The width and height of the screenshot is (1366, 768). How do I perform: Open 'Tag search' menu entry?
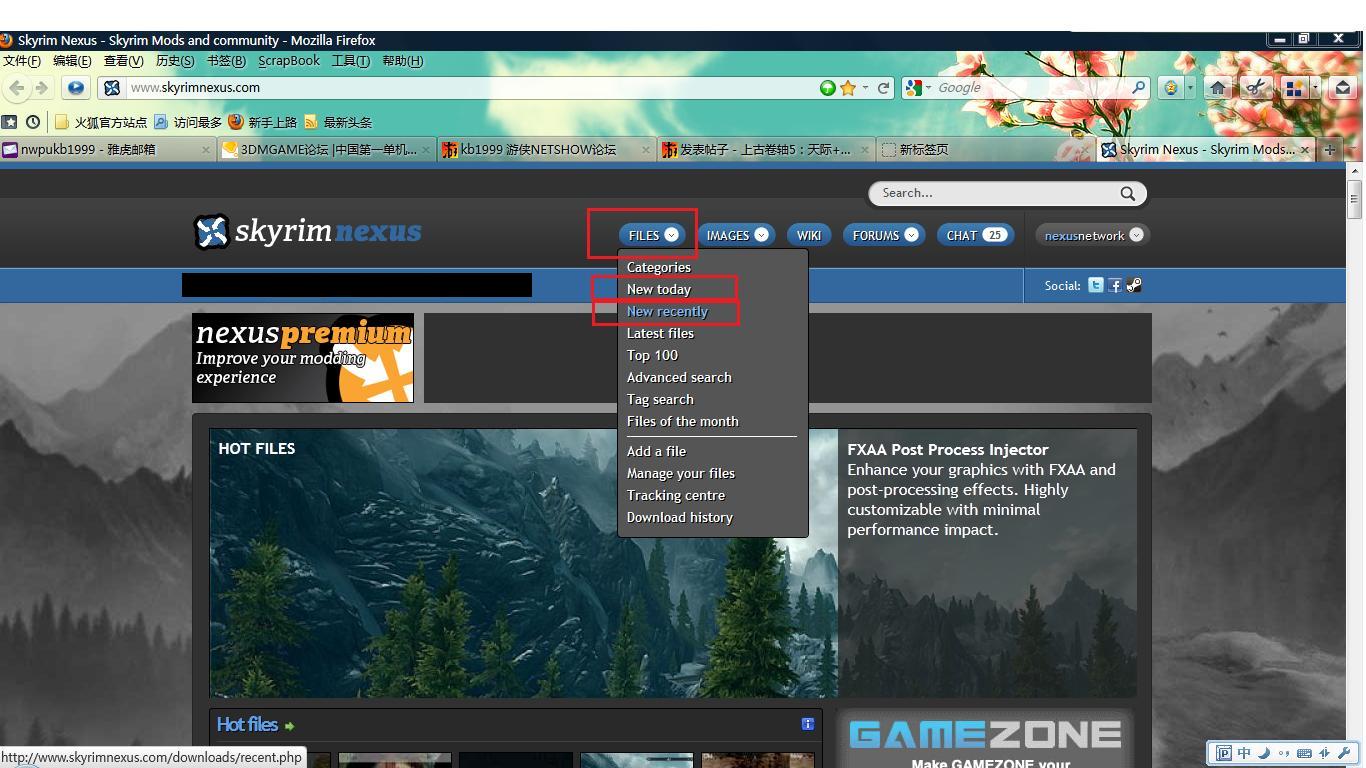(x=660, y=399)
